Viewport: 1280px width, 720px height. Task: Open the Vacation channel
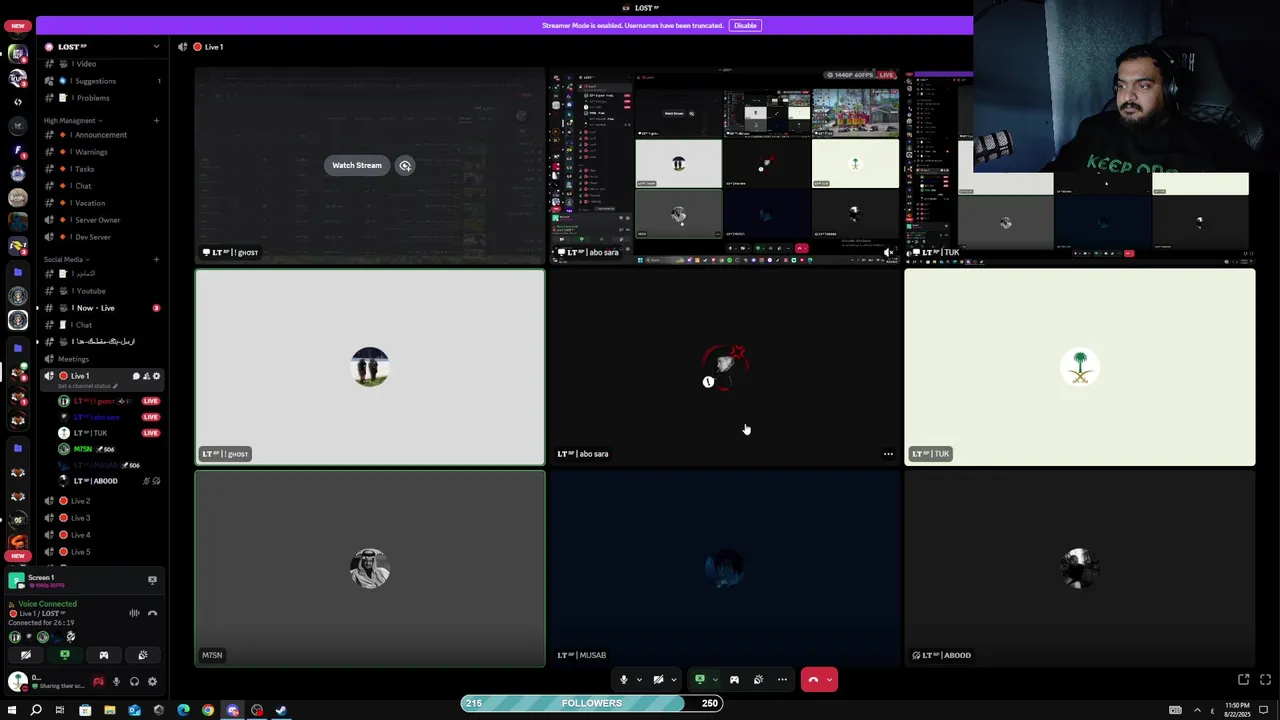point(100,203)
